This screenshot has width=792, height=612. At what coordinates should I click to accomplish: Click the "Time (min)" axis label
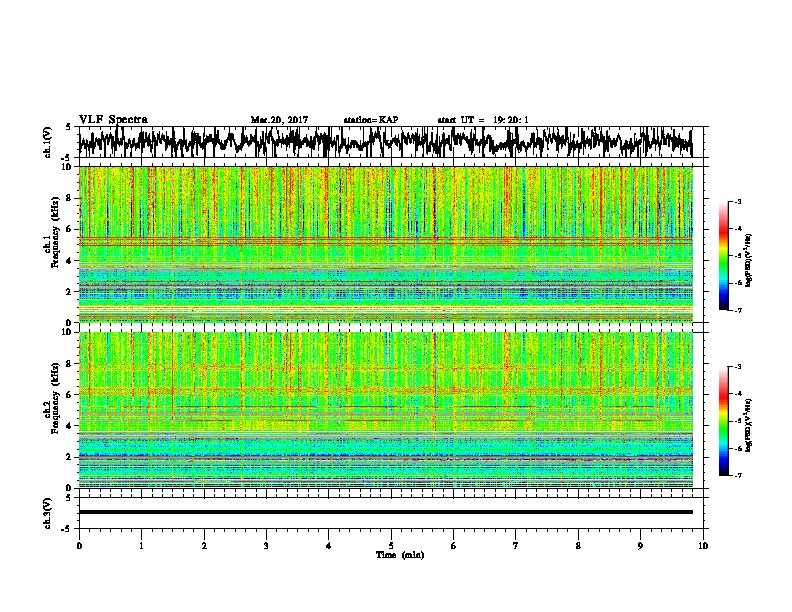coord(400,555)
